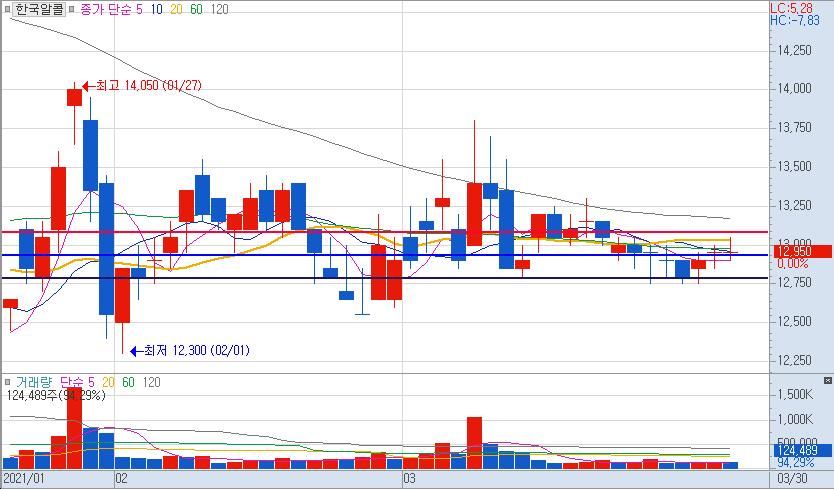Select the yellow 20-day price moving average label
Viewport: 834px width, 489px height.
[x=176, y=9]
